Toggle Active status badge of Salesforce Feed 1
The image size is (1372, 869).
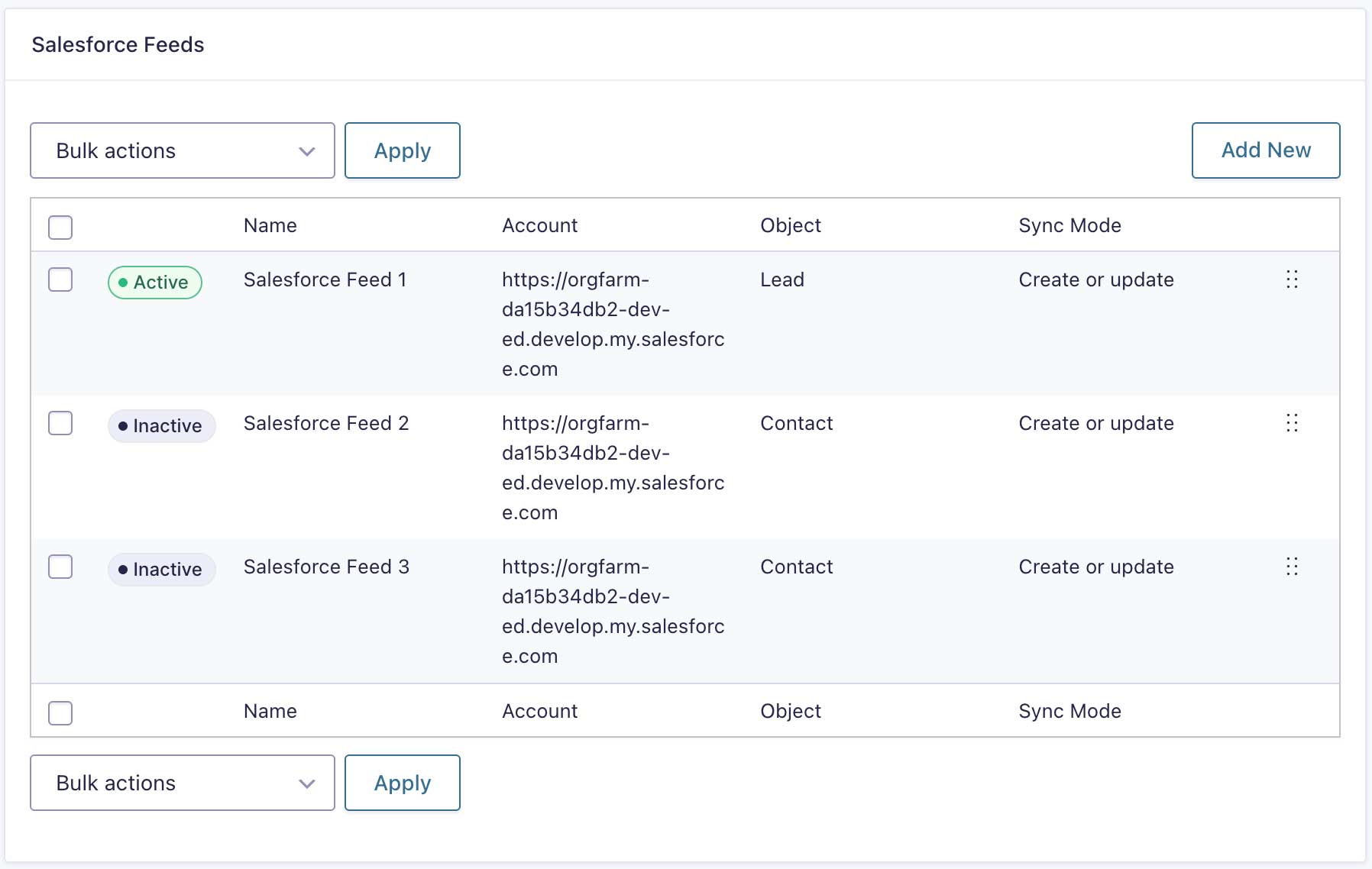pyautogui.click(x=155, y=283)
